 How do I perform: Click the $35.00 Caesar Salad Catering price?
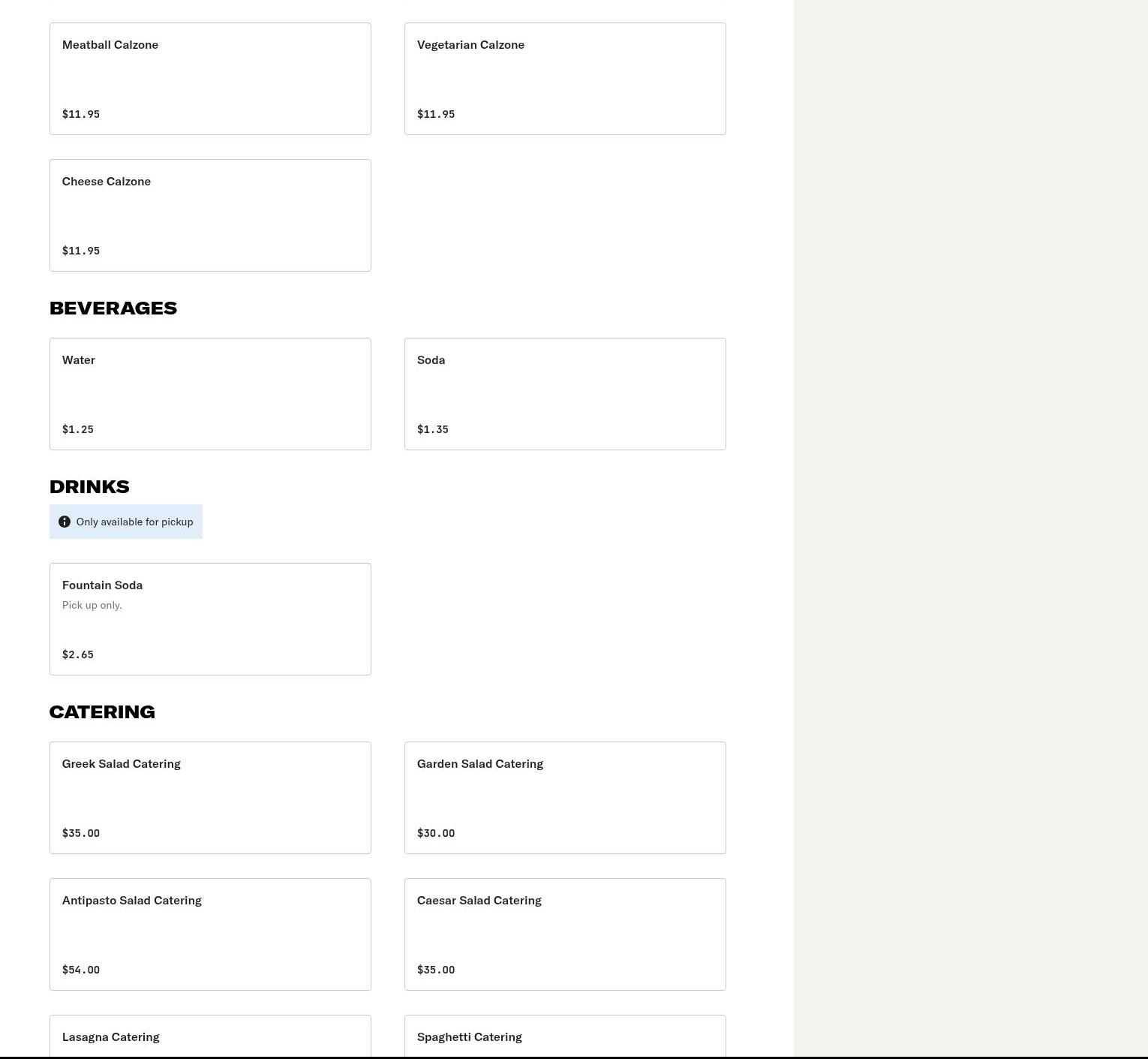tap(436, 970)
